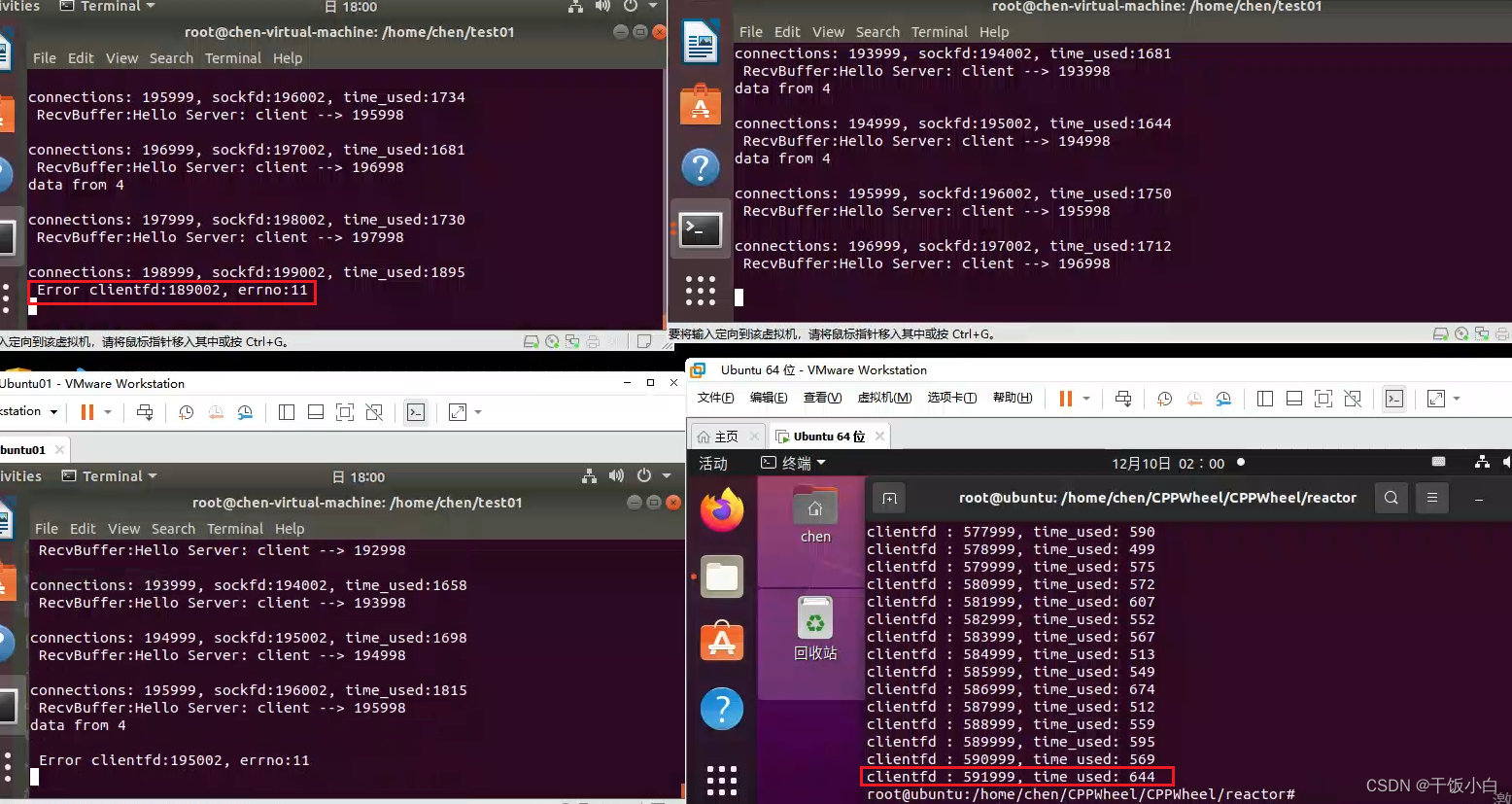This screenshot has height=804, width=1512.
Task: Select the 回收站 desktop icon
Action: (815, 628)
